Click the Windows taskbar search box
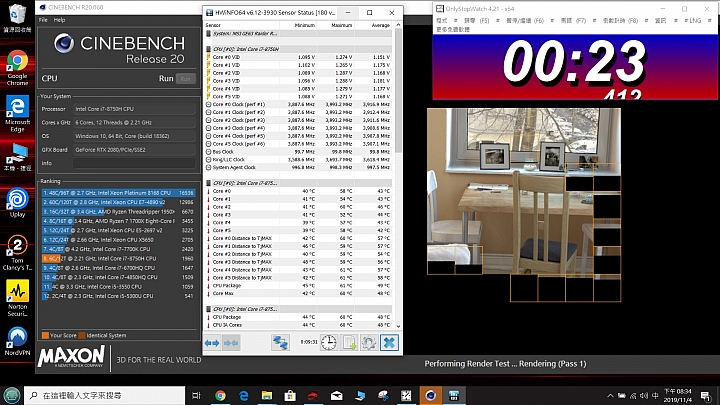Screen dimensions: 720x405 [104, 395]
